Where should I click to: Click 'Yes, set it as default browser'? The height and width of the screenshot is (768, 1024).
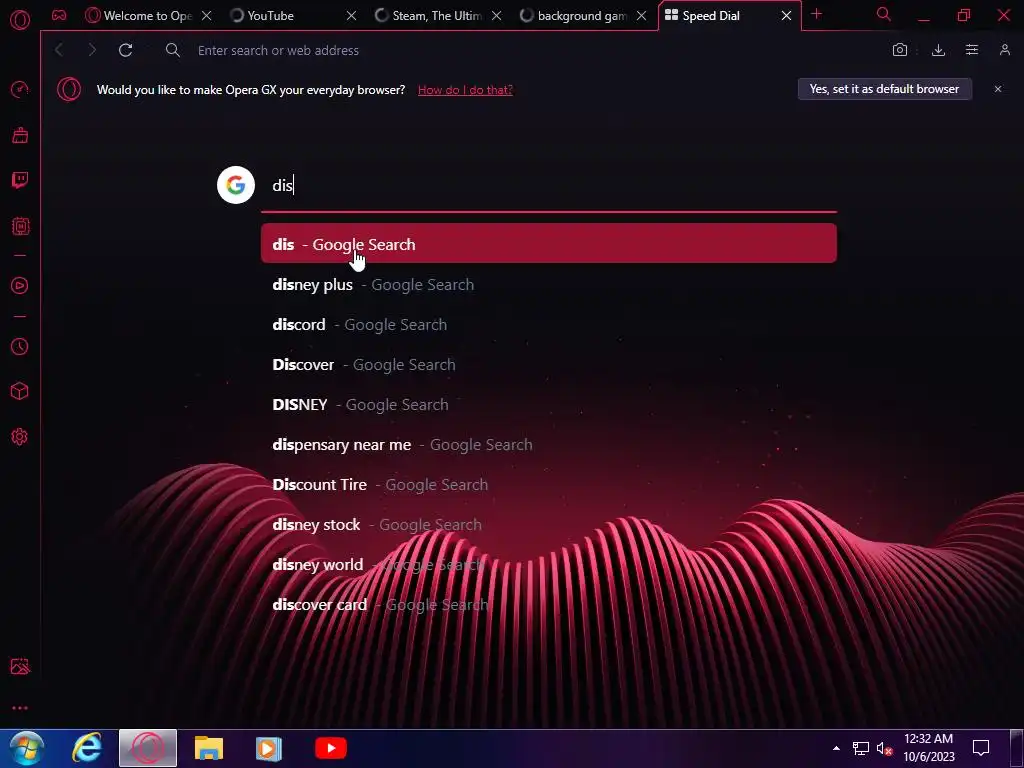point(884,89)
